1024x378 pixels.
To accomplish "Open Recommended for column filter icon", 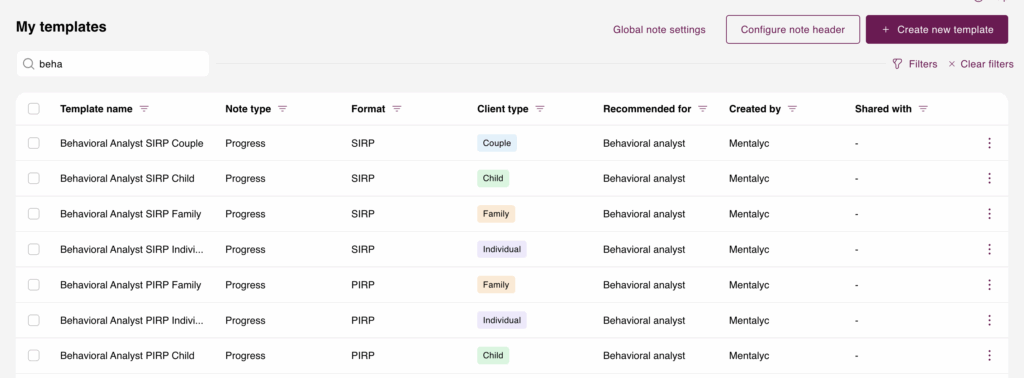I will [x=703, y=109].
